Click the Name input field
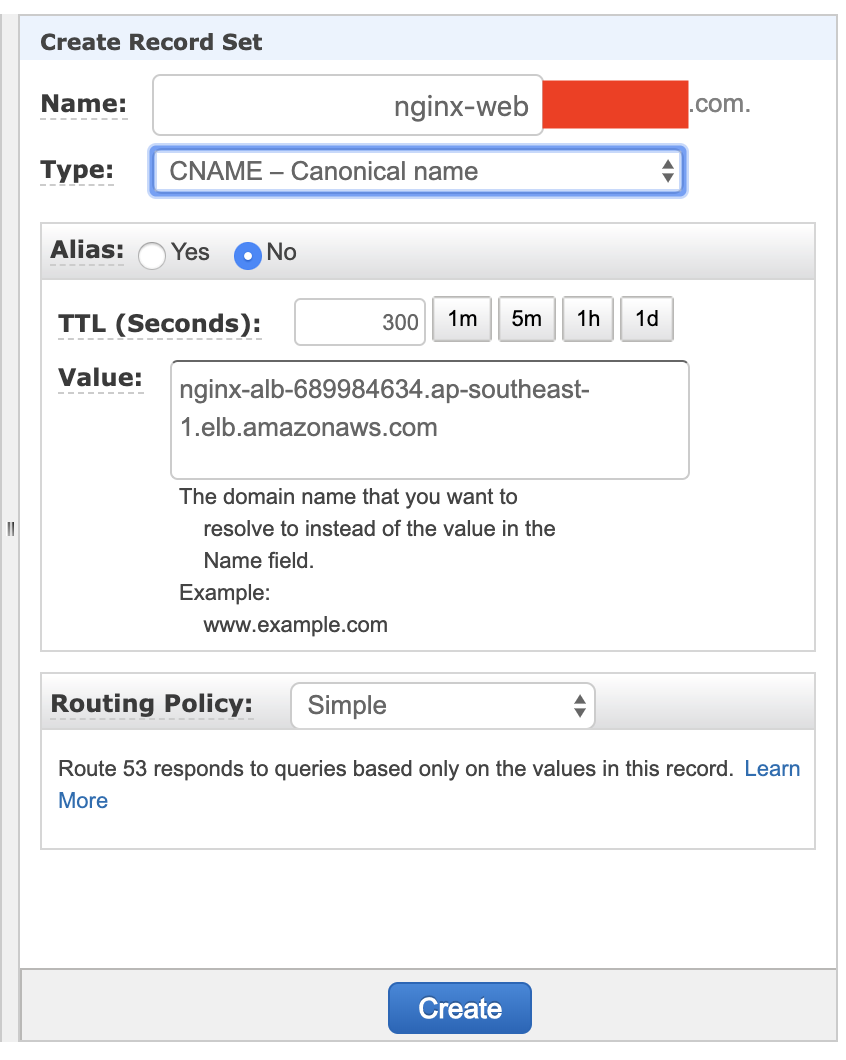Viewport: 846px width, 1060px height. pyautogui.click(x=347, y=105)
